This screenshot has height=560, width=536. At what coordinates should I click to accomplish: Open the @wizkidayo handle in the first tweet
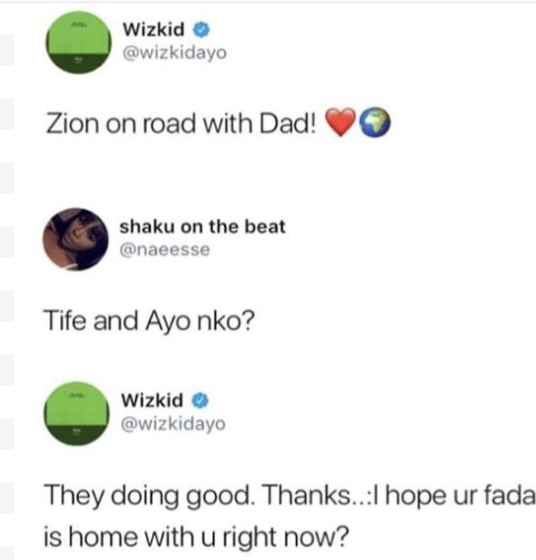pyautogui.click(x=175, y=53)
